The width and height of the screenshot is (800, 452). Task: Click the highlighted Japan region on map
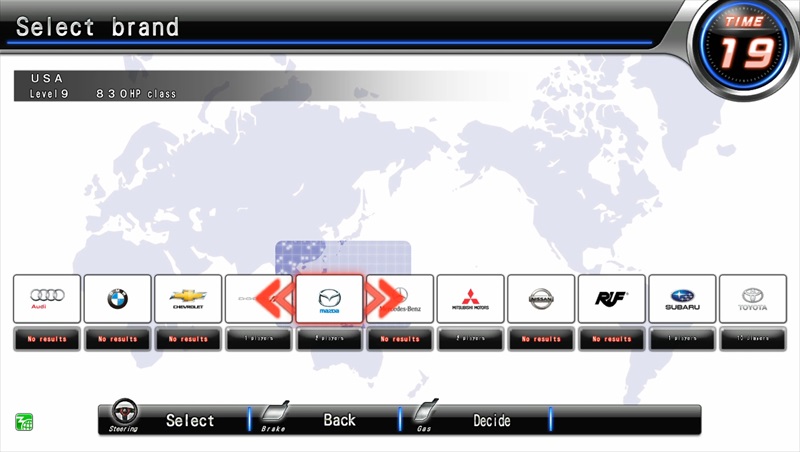coord(343,258)
